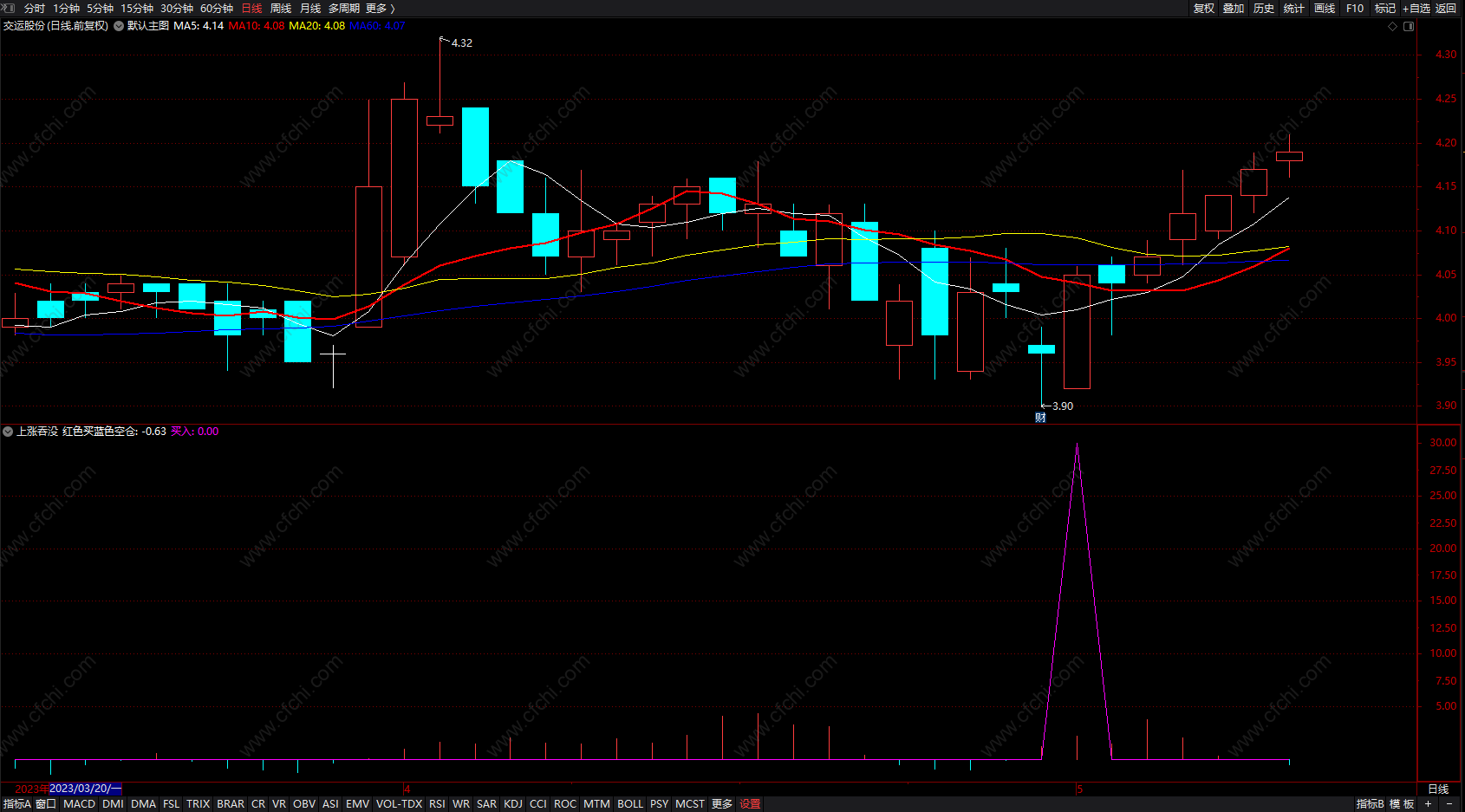Click the plus zoom-in button at the bottom right
The image size is (1465, 812).
coord(1428,804)
